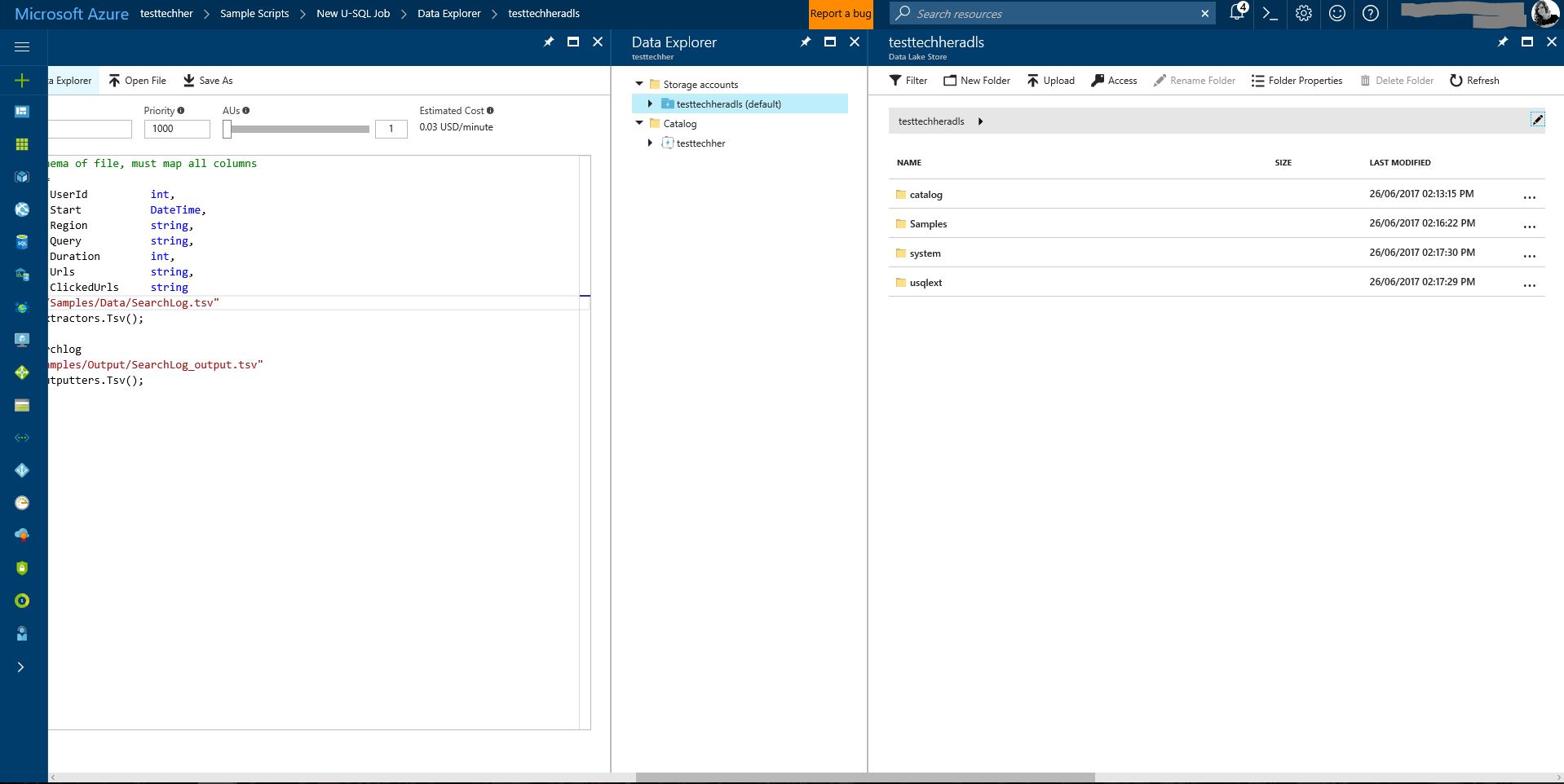Open Cost Management green circle icon
This screenshot has height=784, width=1564.
pyautogui.click(x=22, y=601)
